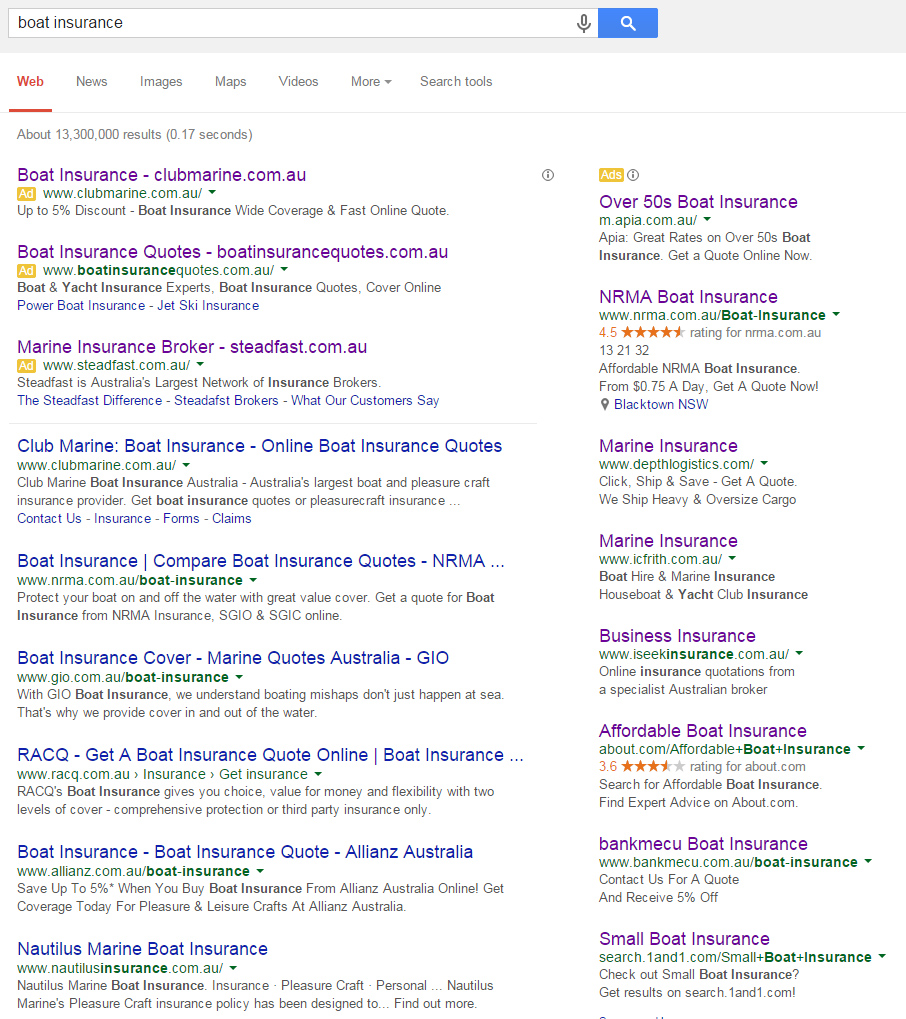Screen dimensions: 906x1019
Task: Open Nautilus Marine Boat Insurance result
Action: coord(142,949)
